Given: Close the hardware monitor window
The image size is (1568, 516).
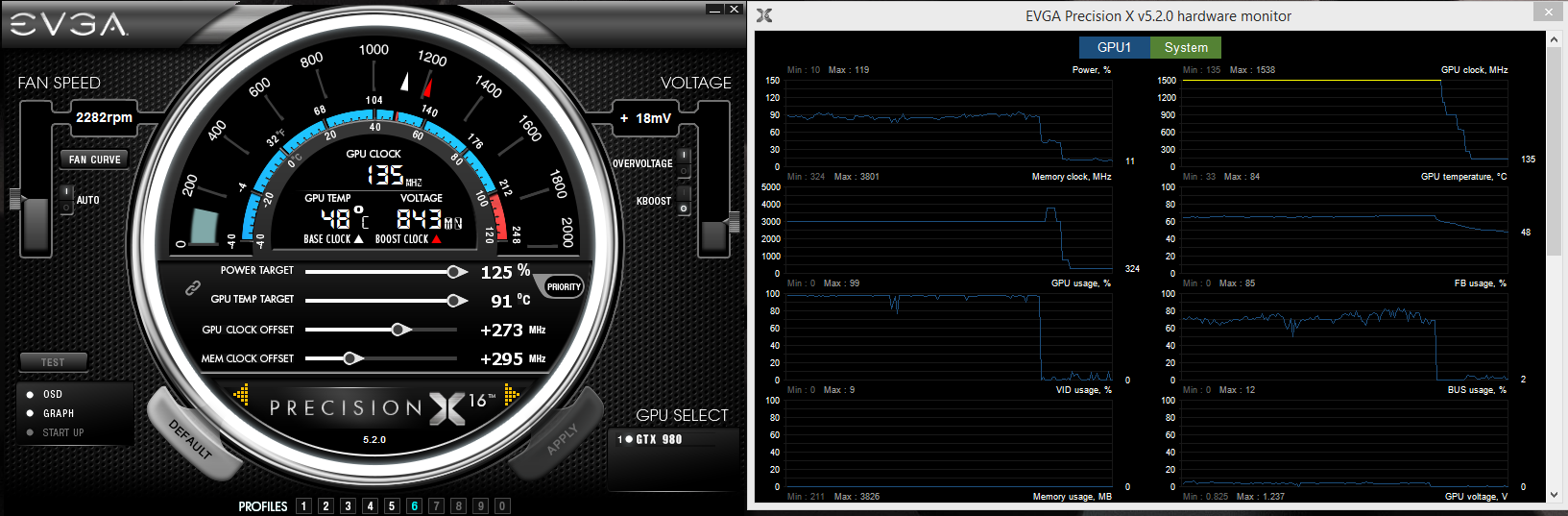Looking at the screenshot, I should (x=1548, y=12).
